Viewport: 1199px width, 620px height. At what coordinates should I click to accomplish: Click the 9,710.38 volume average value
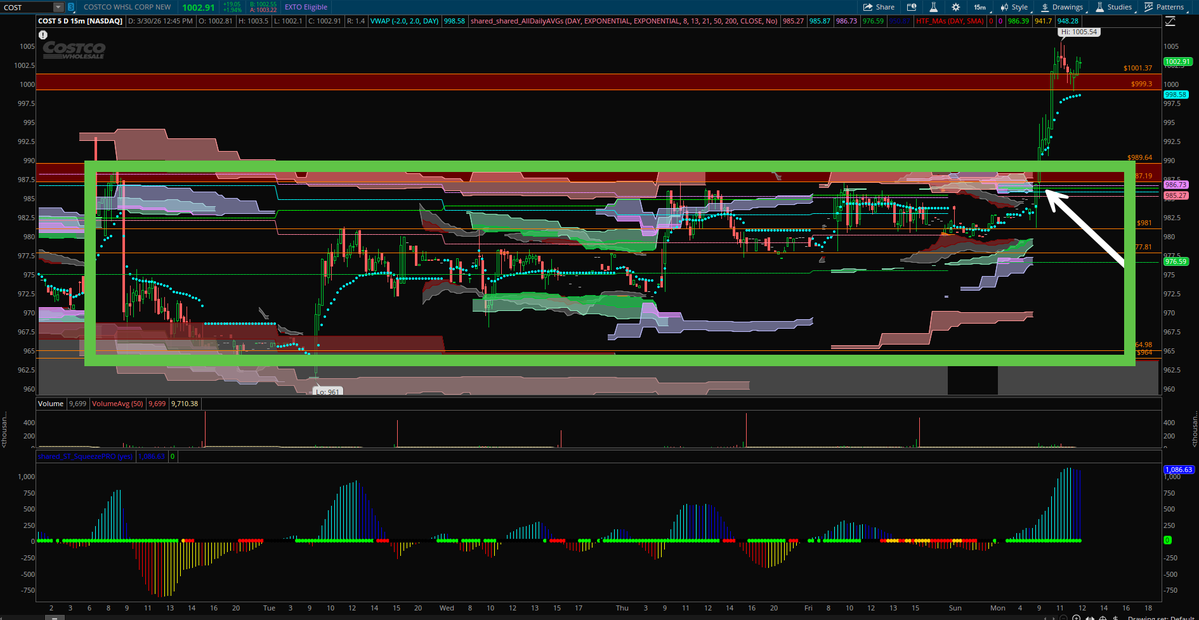pyautogui.click(x=184, y=402)
